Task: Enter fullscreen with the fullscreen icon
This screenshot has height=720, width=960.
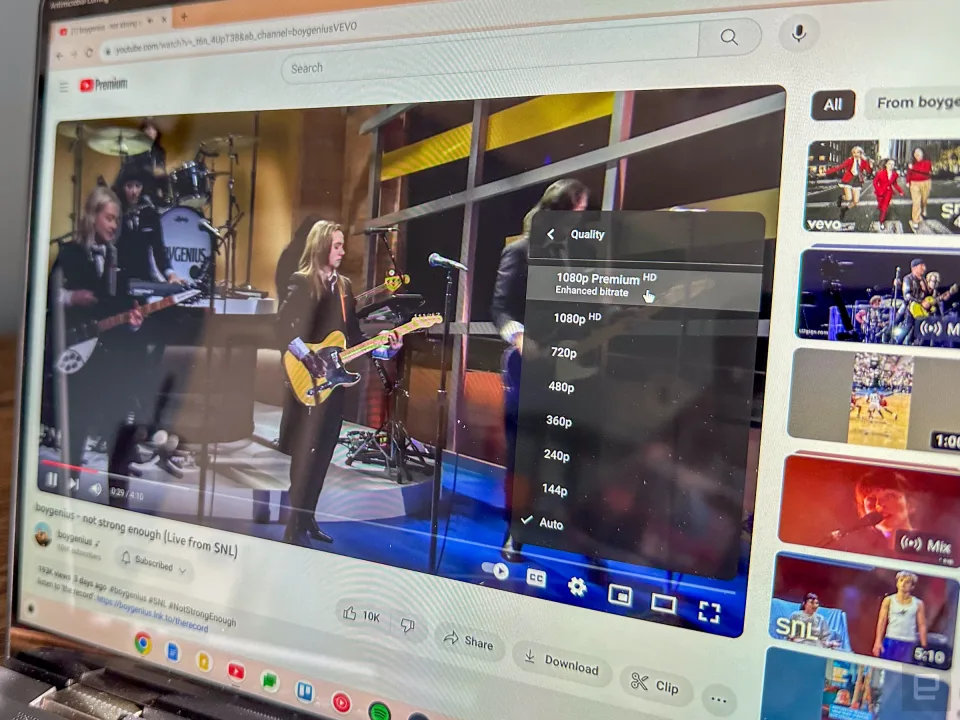Action: [x=709, y=612]
